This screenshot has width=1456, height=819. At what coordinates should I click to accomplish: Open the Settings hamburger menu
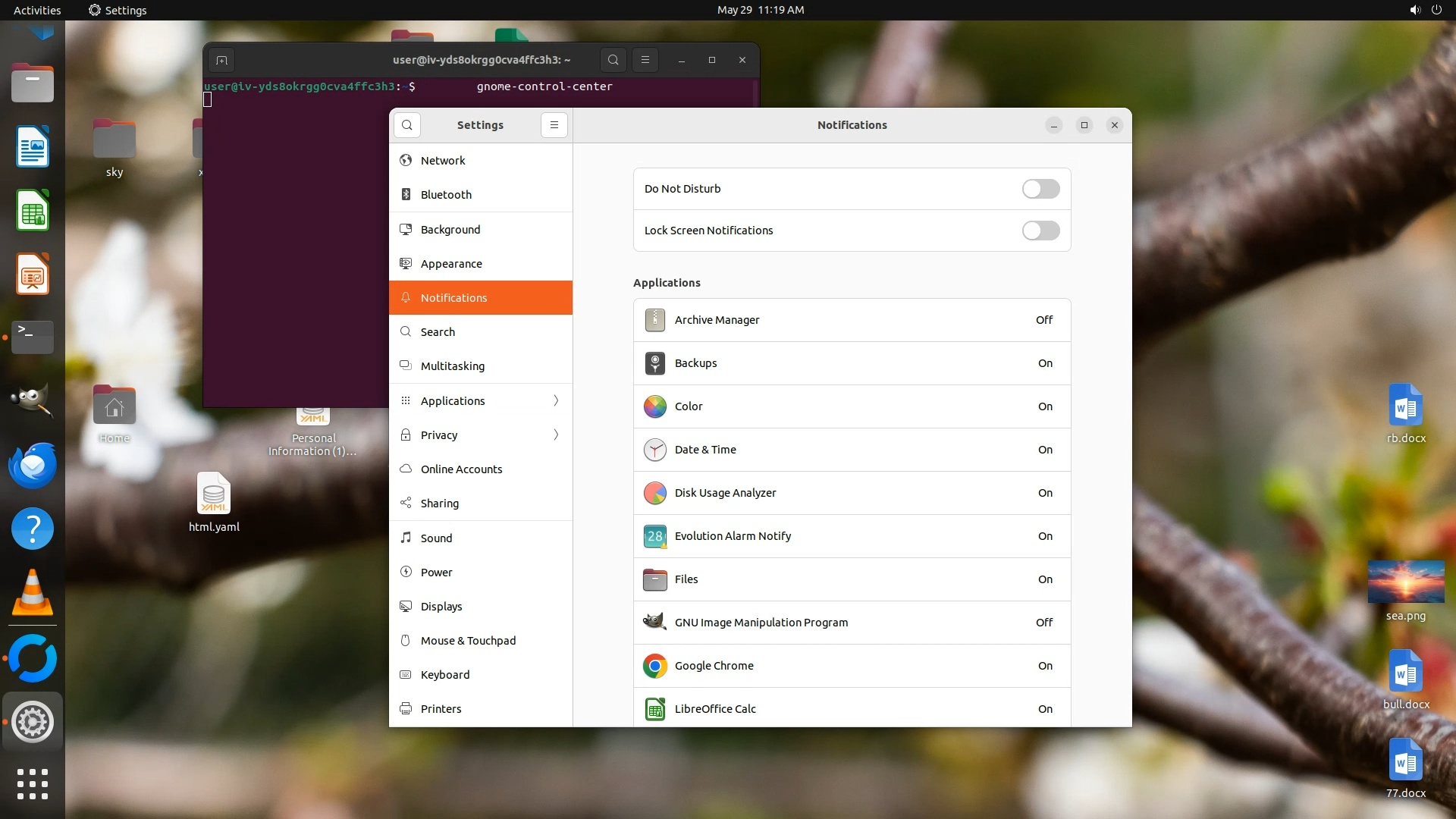[x=554, y=125]
